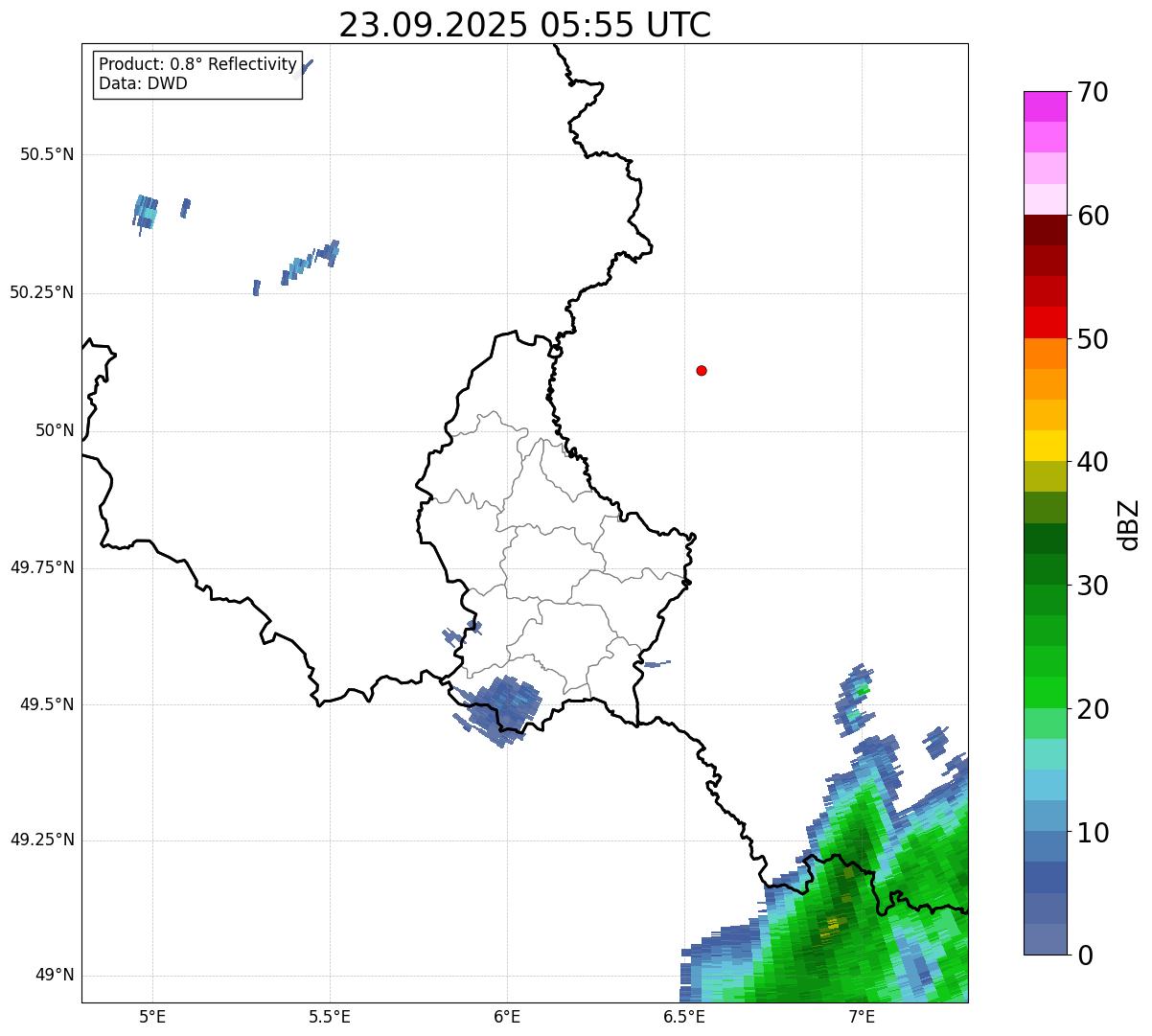Click the orange colorbar swatch just below 50
The height and width of the screenshot is (1036, 1152).
pos(1045,354)
